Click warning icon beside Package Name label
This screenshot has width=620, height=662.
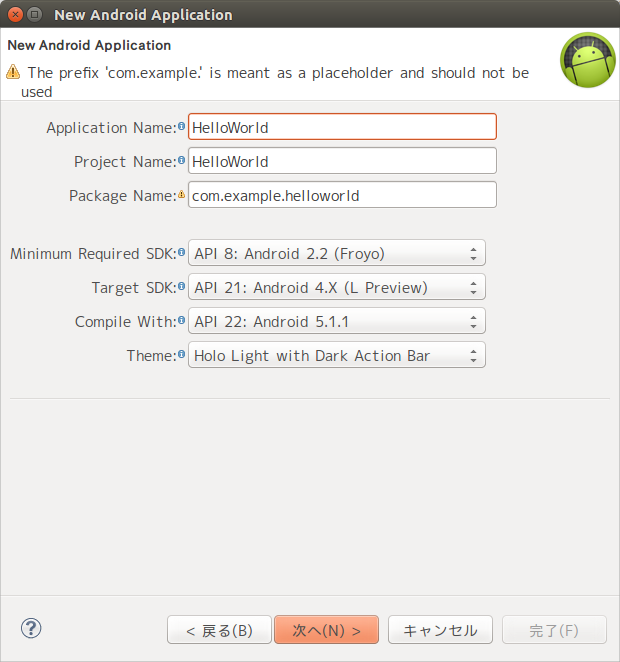coord(181,195)
